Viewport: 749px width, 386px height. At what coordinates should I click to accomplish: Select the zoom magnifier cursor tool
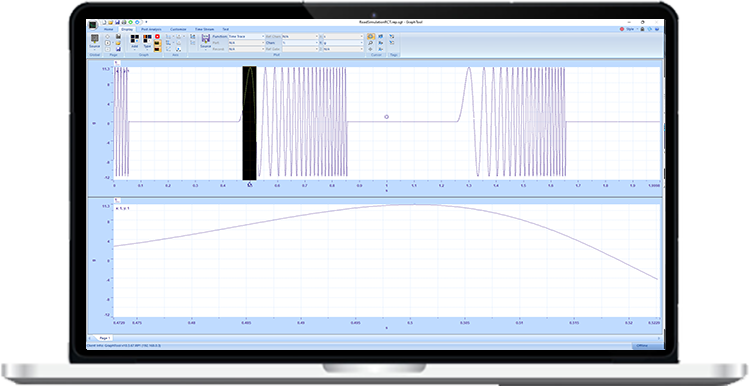[x=370, y=43]
